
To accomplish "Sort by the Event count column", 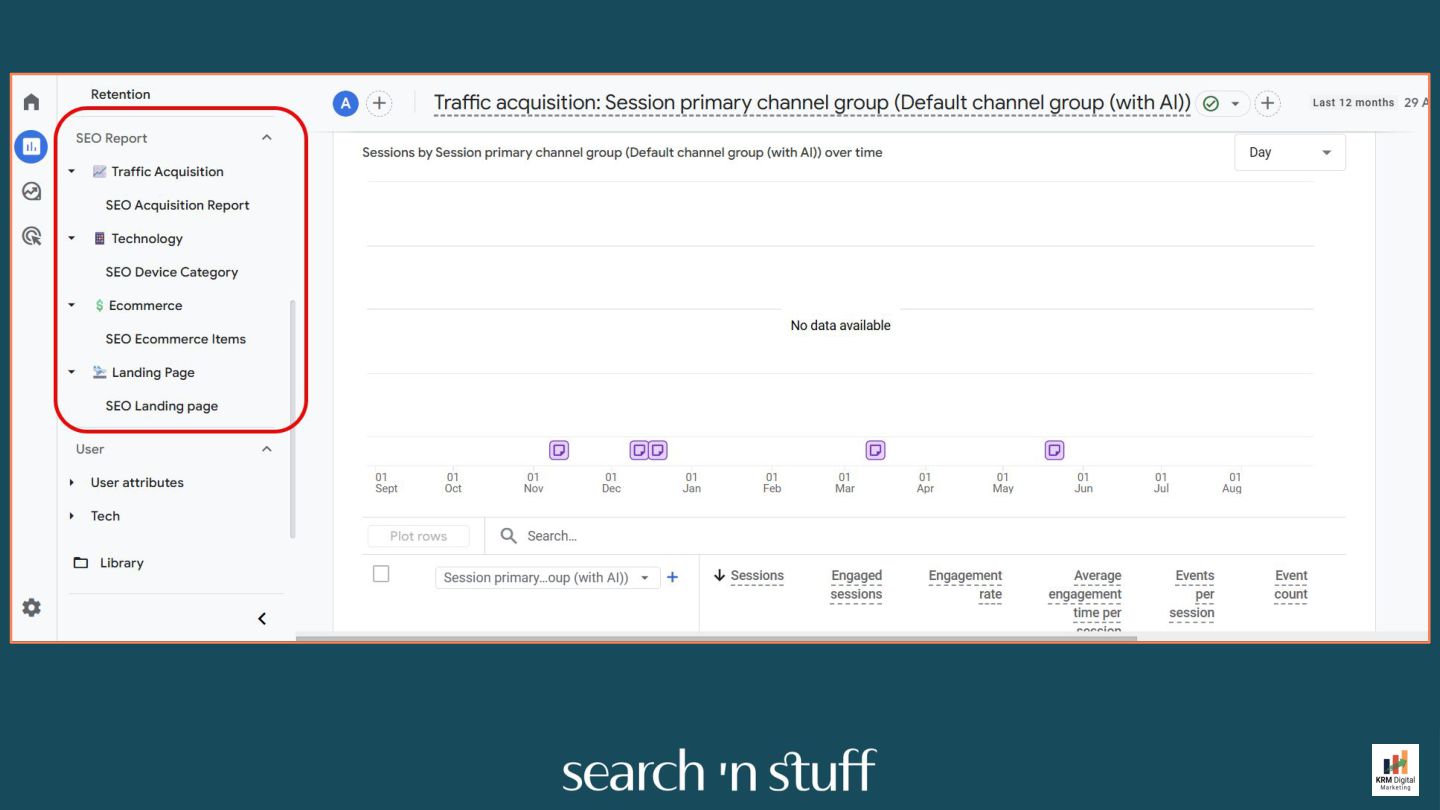I will pyautogui.click(x=1291, y=585).
